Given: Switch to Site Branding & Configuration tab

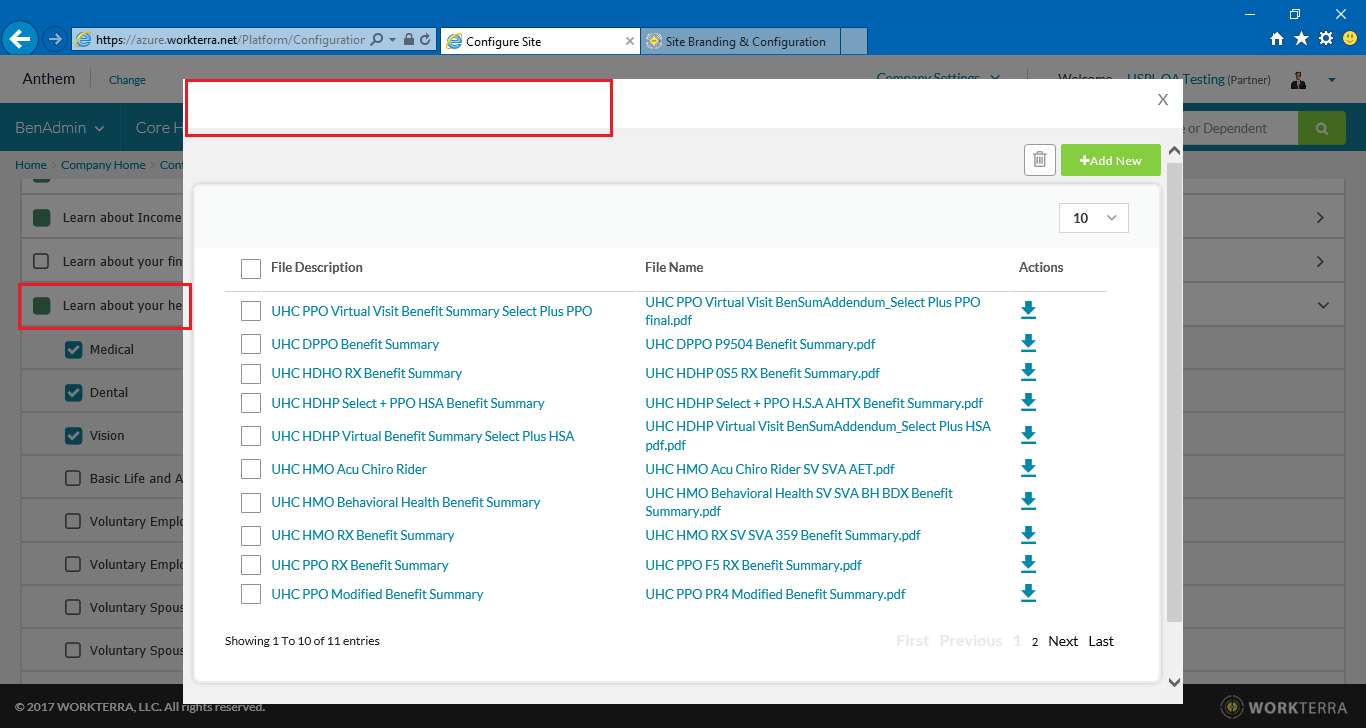Looking at the screenshot, I should [740, 41].
